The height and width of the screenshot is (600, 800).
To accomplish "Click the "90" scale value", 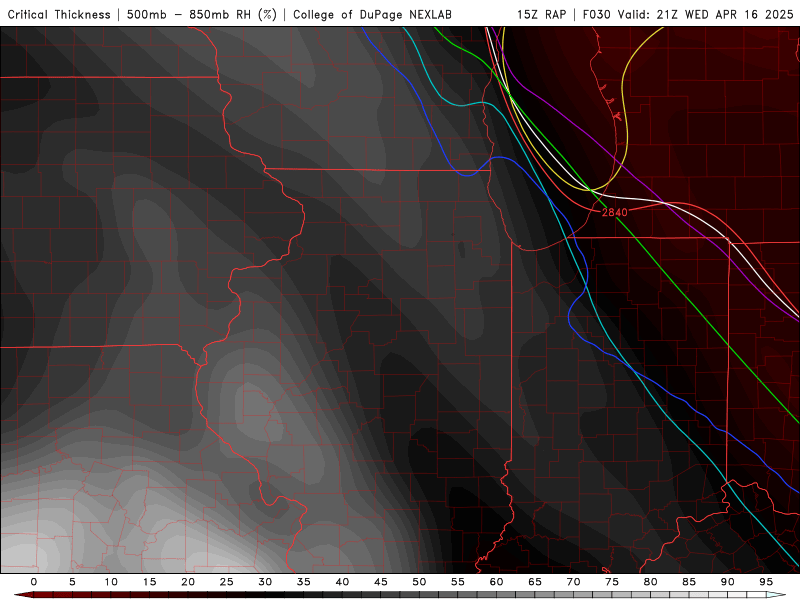I will [727, 582].
